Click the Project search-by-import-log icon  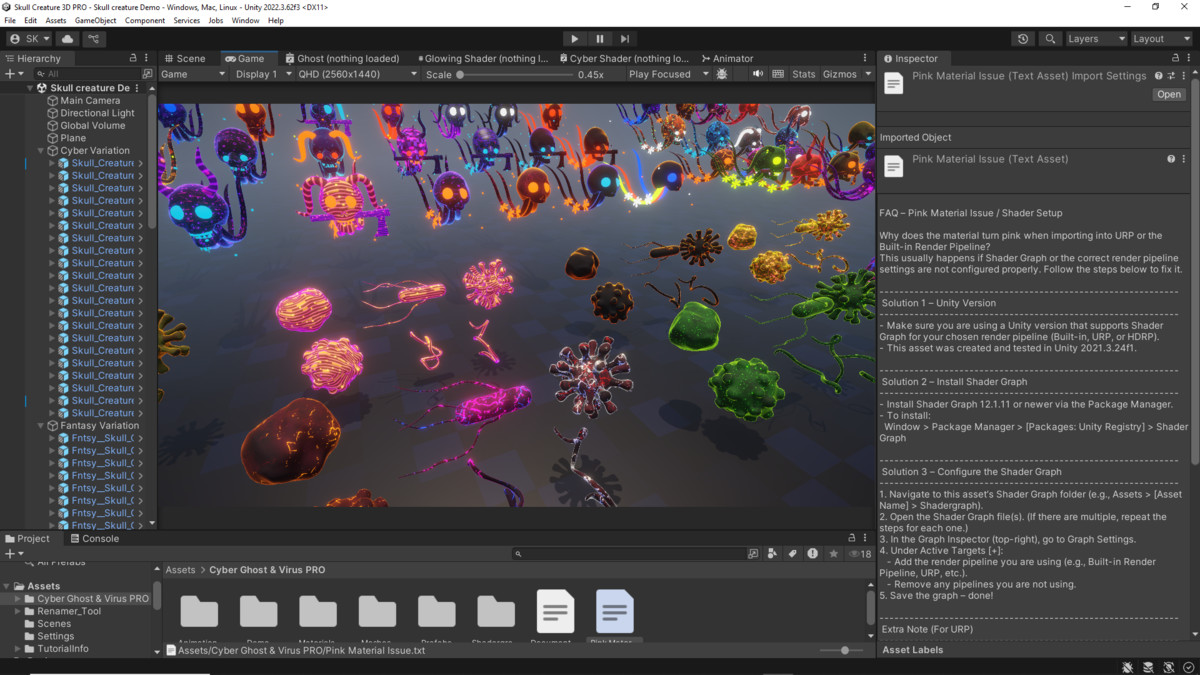click(812, 553)
